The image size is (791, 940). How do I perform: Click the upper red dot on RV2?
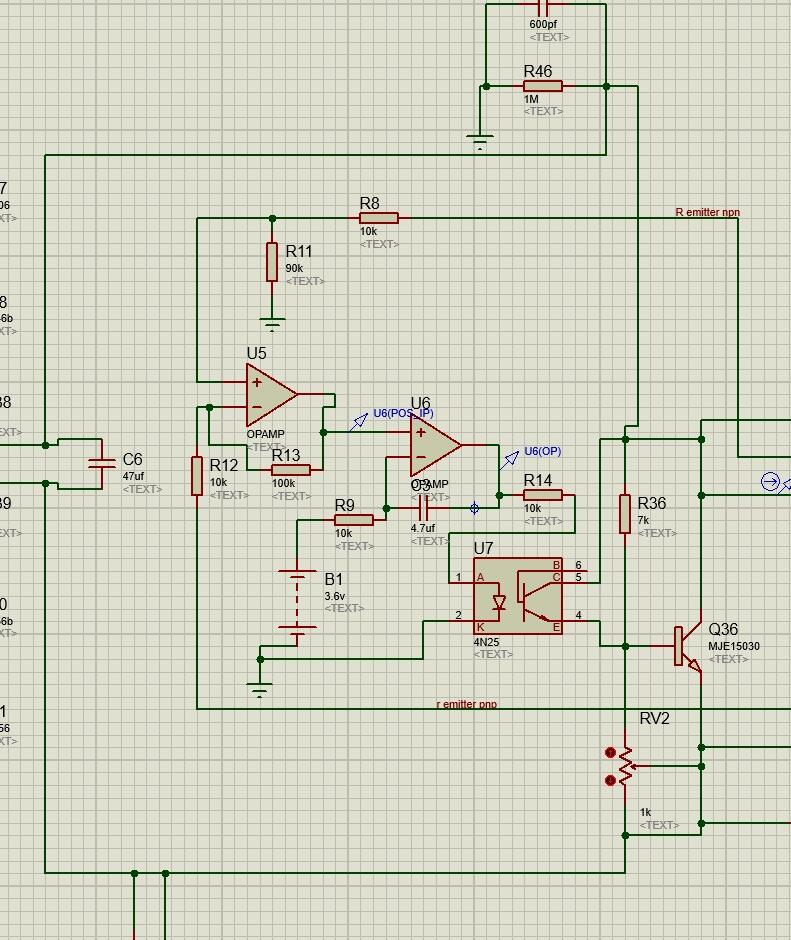point(610,752)
